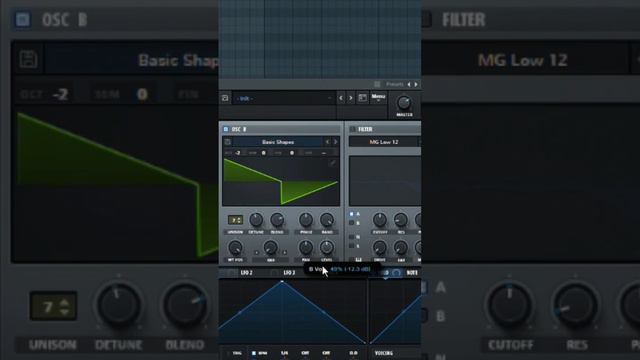Toggle filter routing checkbox A
Viewport: 640px width, 360px height.
point(351,214)
